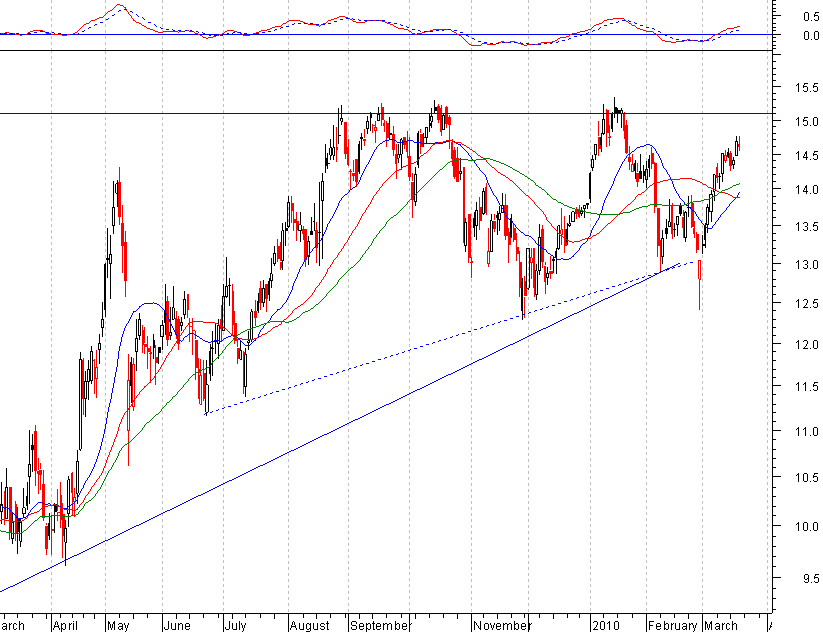Select the July month label

tap(236, 625)
